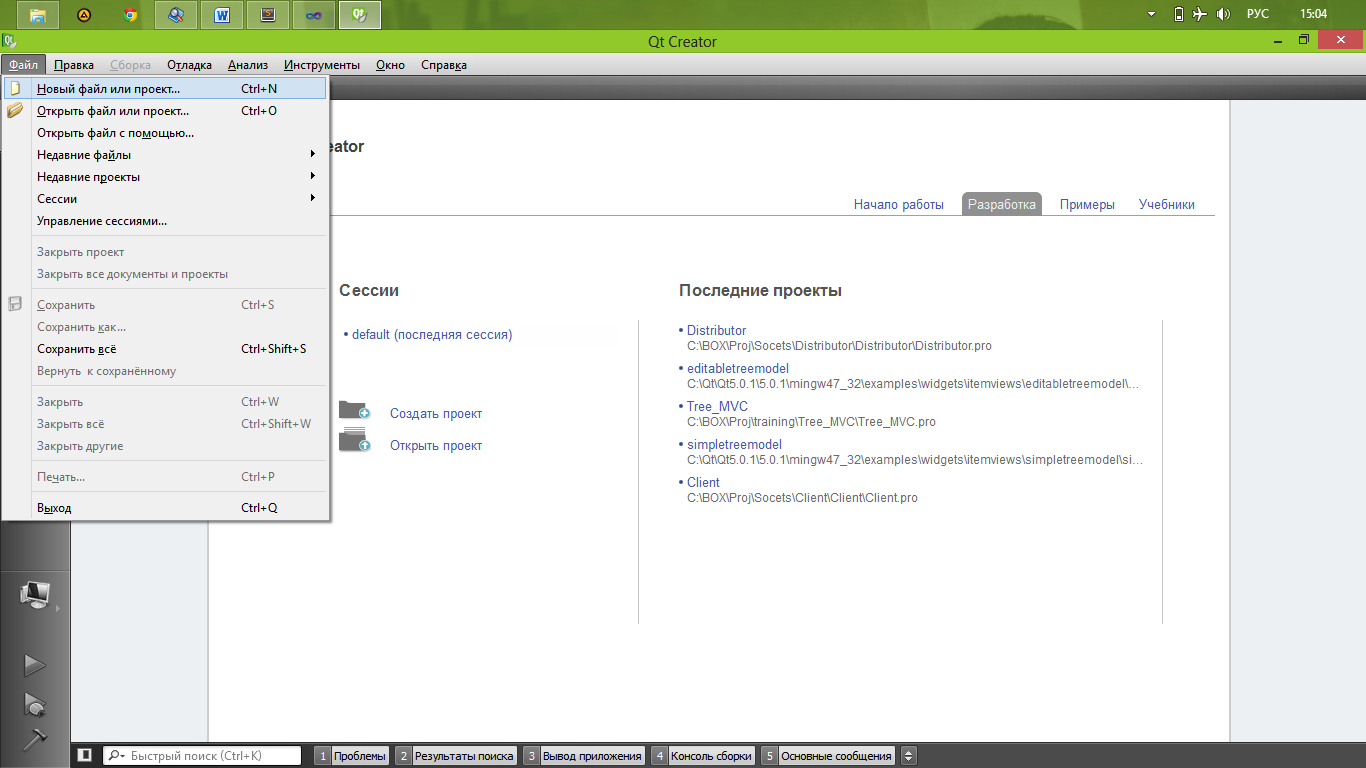Switch to the Начало работы tab
This screenshot has width=1366, height=768.
click(x=898, y=204)
